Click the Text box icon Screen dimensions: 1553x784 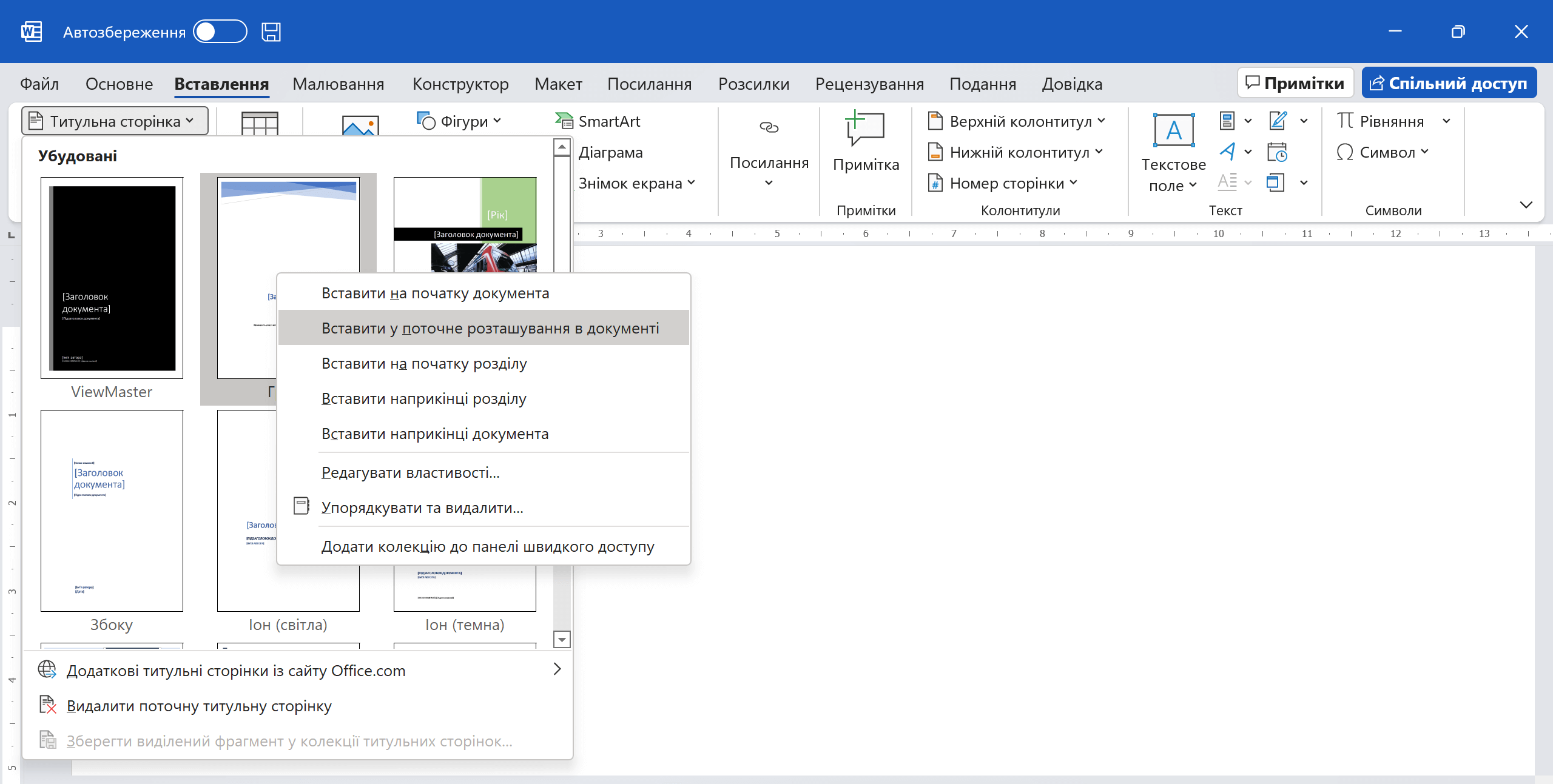1173,130
